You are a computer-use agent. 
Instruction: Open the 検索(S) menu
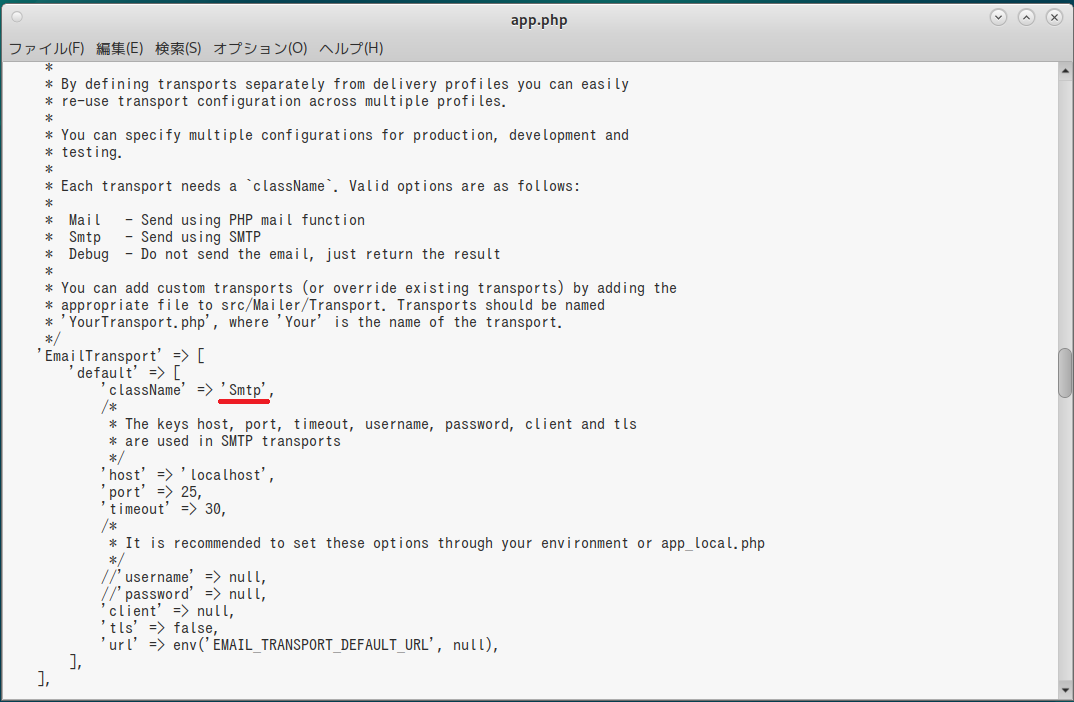pyautogui.click(x=178, y=48)
